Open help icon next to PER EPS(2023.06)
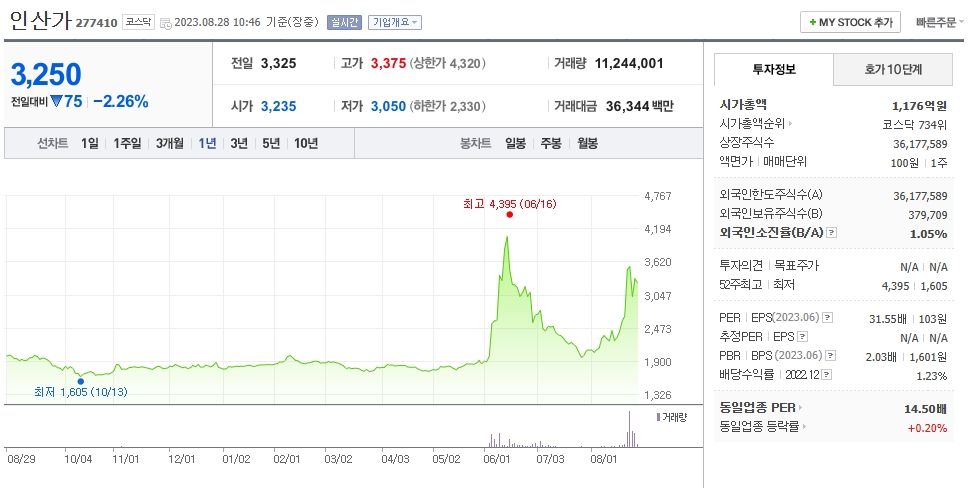Viewport: 975px width, 488px height. coord(827,318)
